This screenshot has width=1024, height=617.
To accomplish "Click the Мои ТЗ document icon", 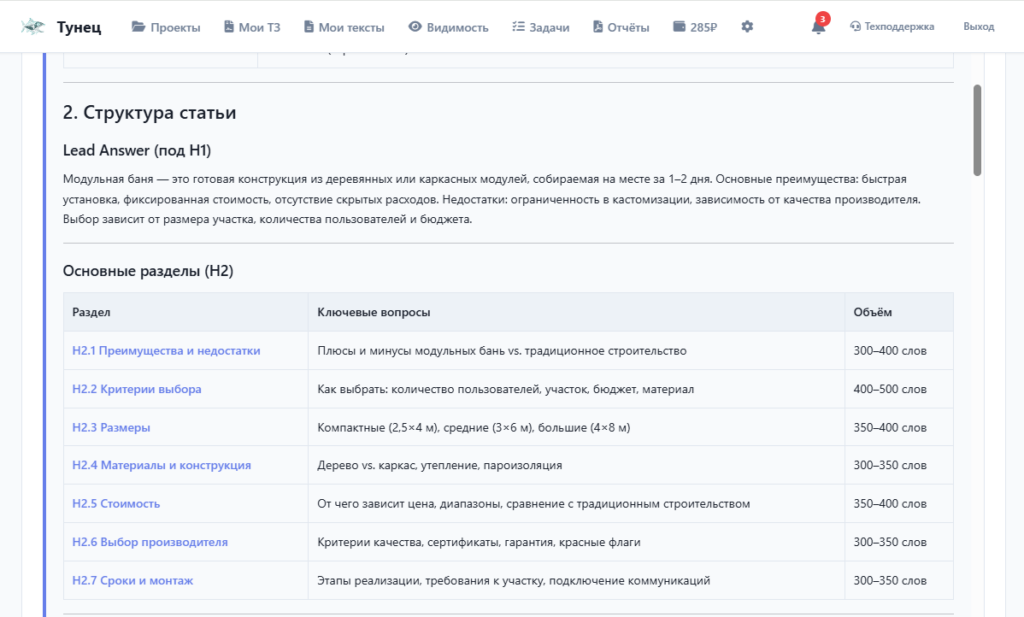I will (229, 27).
